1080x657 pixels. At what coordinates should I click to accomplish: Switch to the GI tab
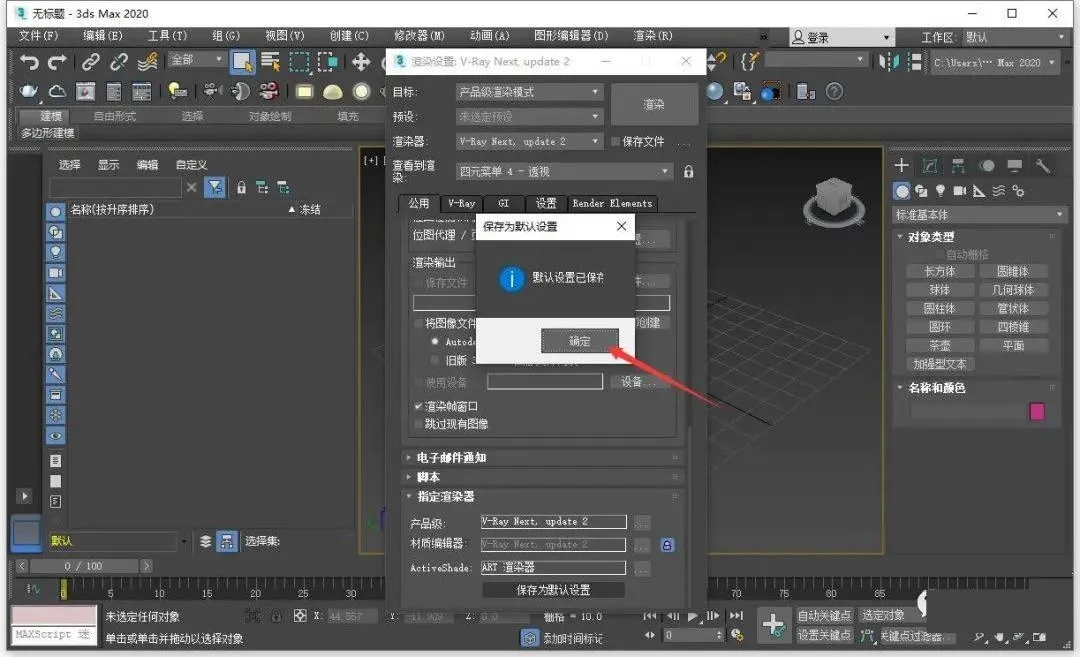coord(503,203)
